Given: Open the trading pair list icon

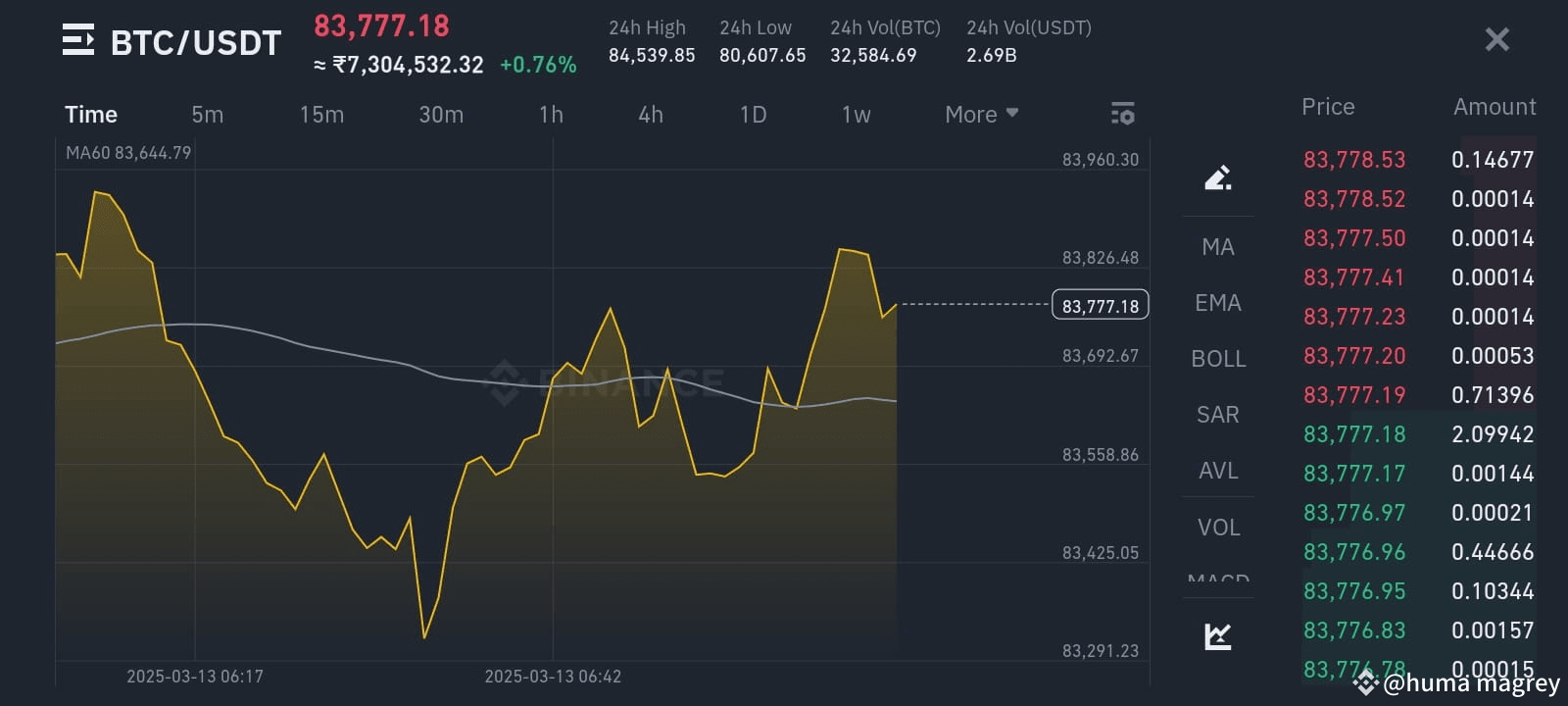Looking at the screenshot, I should pyautogui.click(x=78, y=41).
